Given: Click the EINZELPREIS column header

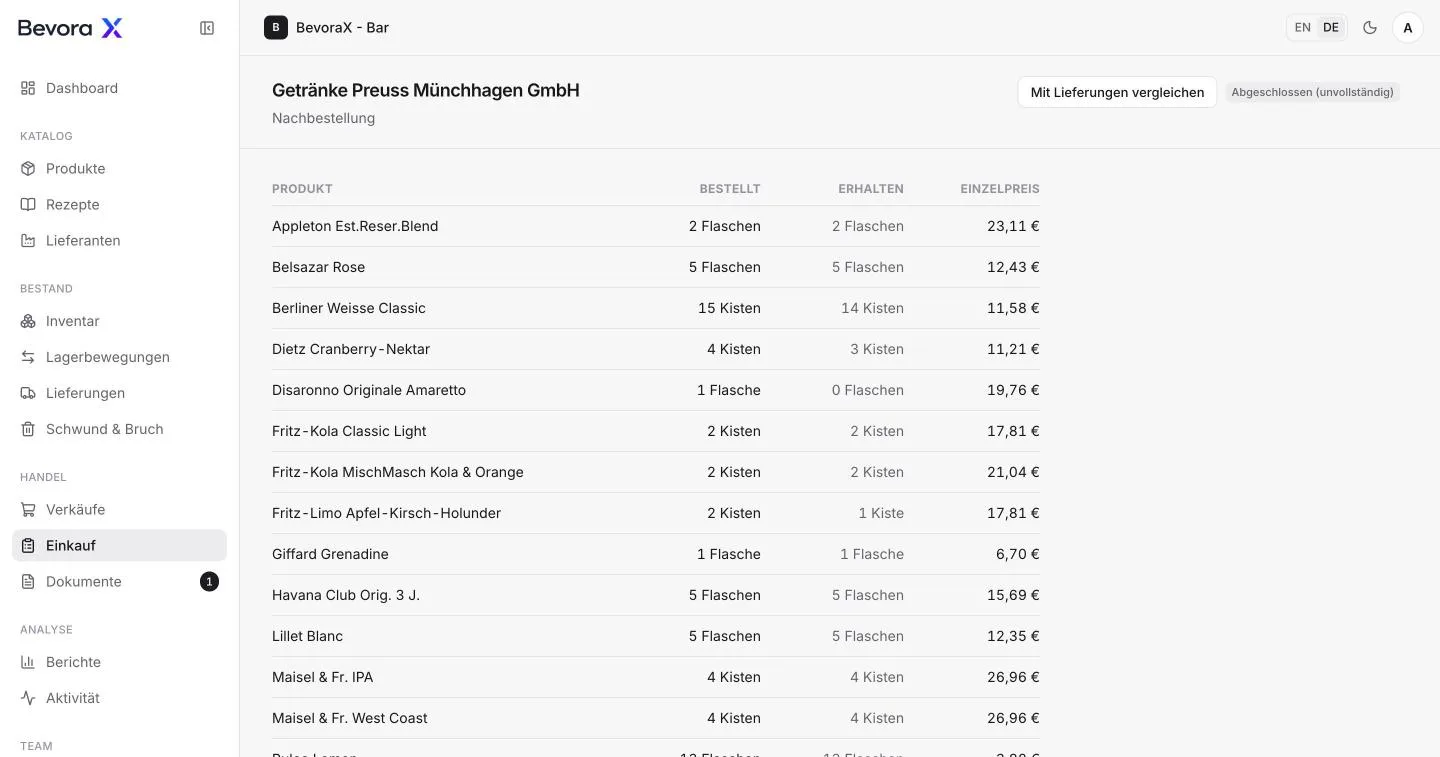Looking at the screenshot, I should pyautogui.click(x=1000, y=189).
